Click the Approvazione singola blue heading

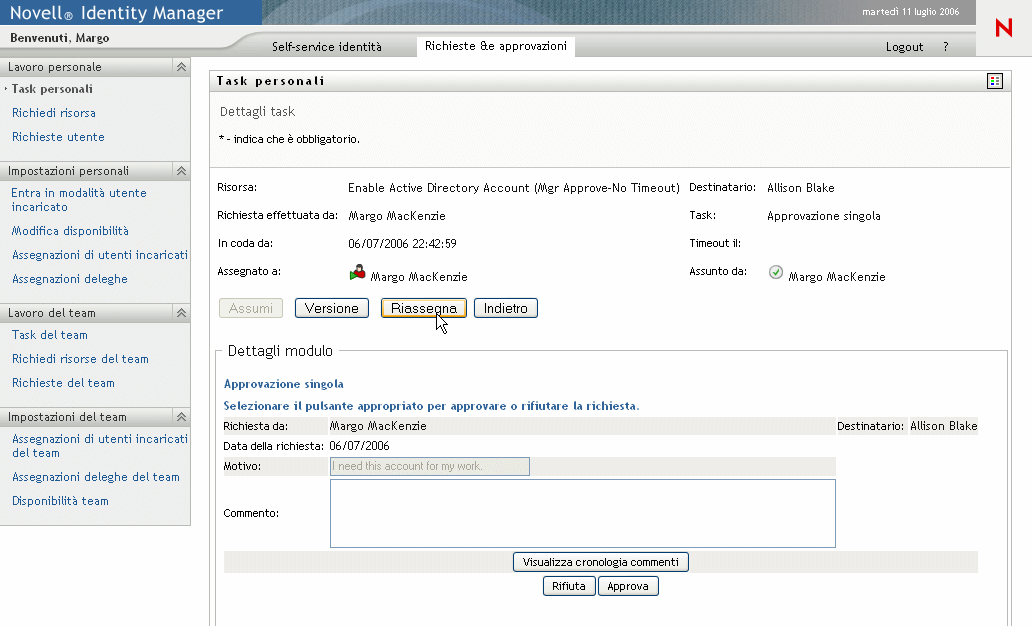[284, 384]
